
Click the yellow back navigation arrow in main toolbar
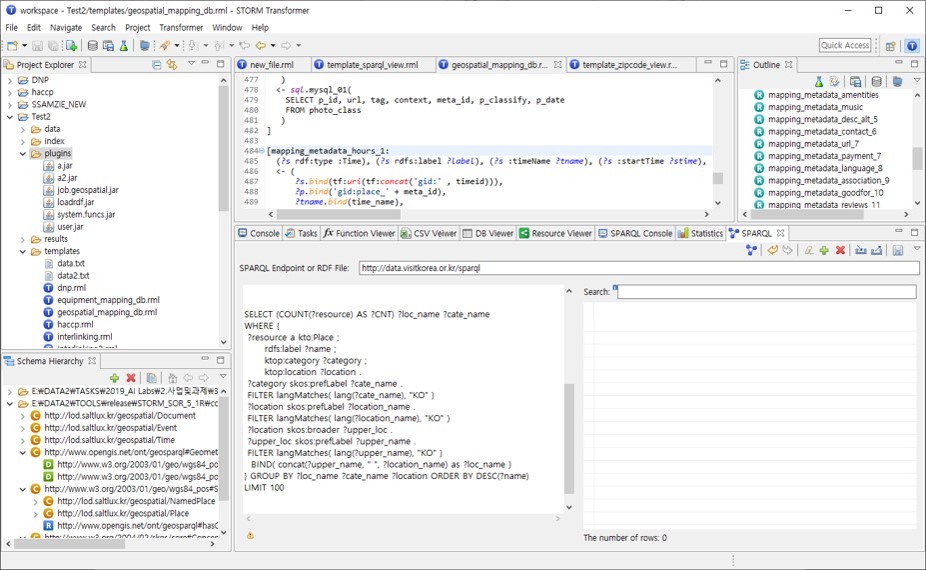click(x=260, y=45)
